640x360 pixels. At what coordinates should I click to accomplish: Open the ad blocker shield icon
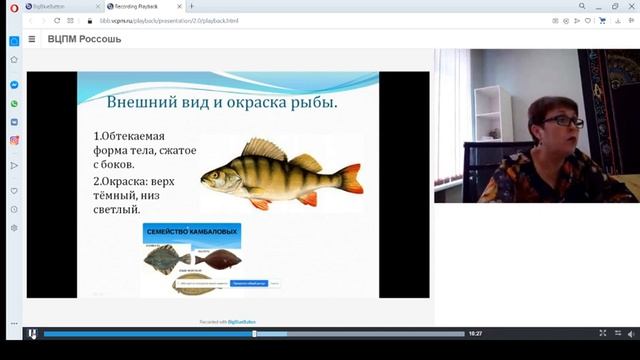tap(566, 21)
